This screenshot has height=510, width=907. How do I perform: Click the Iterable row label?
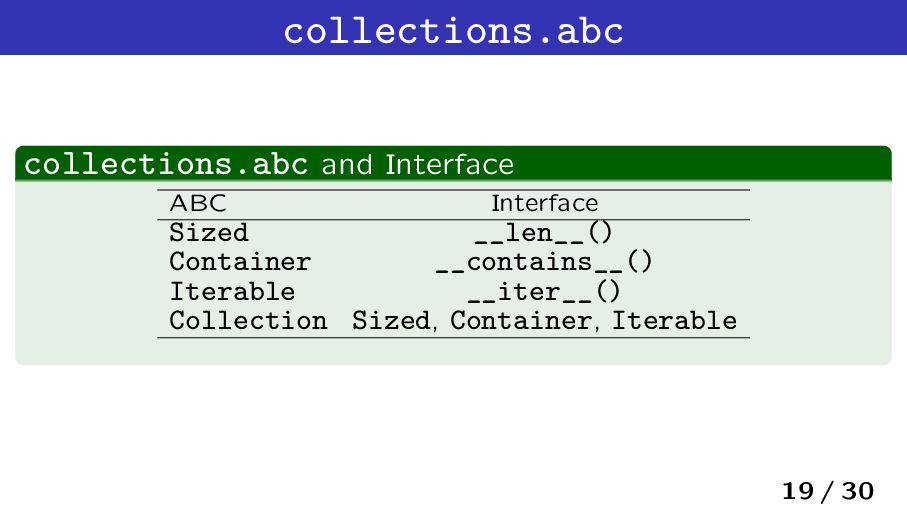click(232, 291)
